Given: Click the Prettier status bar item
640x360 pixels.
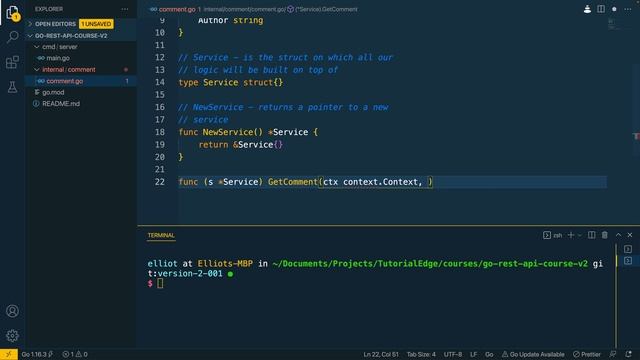Looking at the screenshot, I should click(x=587, y=354).
